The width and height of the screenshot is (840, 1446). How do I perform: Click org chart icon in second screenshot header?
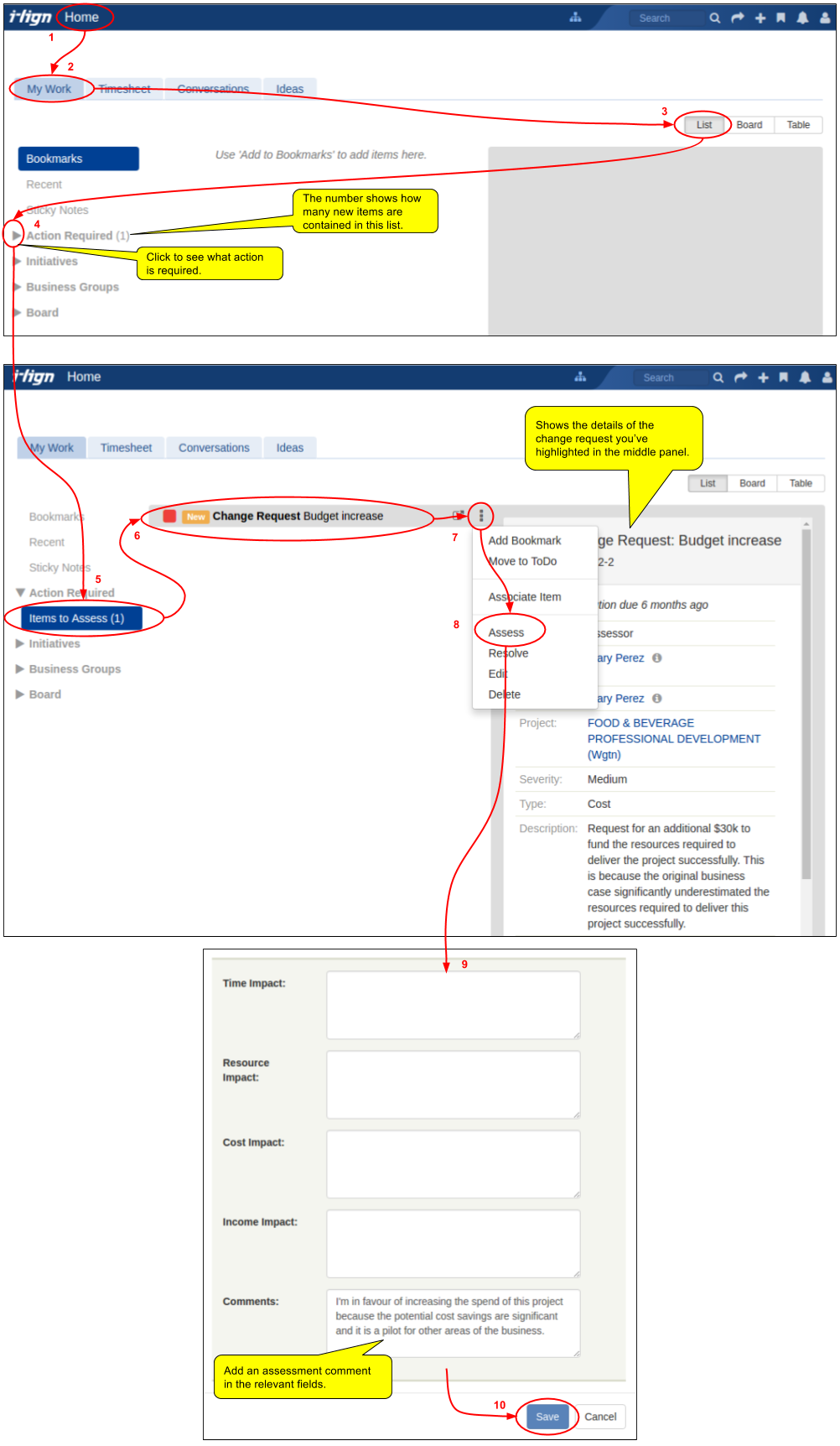pos(580,377)
